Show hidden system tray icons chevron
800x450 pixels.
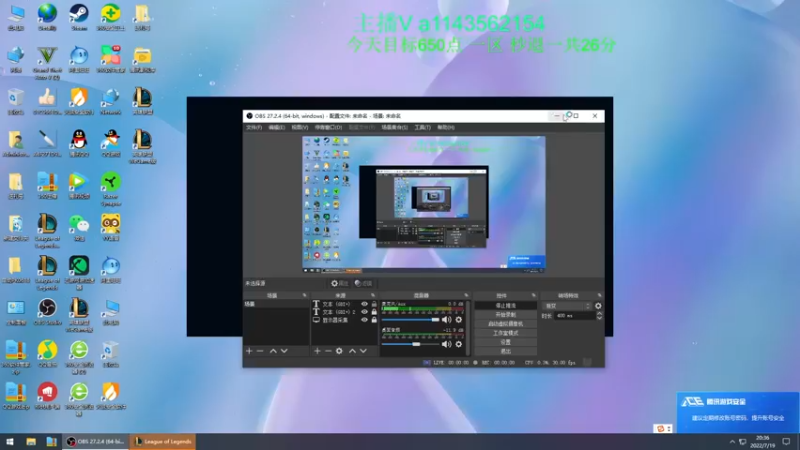[732, 442]
